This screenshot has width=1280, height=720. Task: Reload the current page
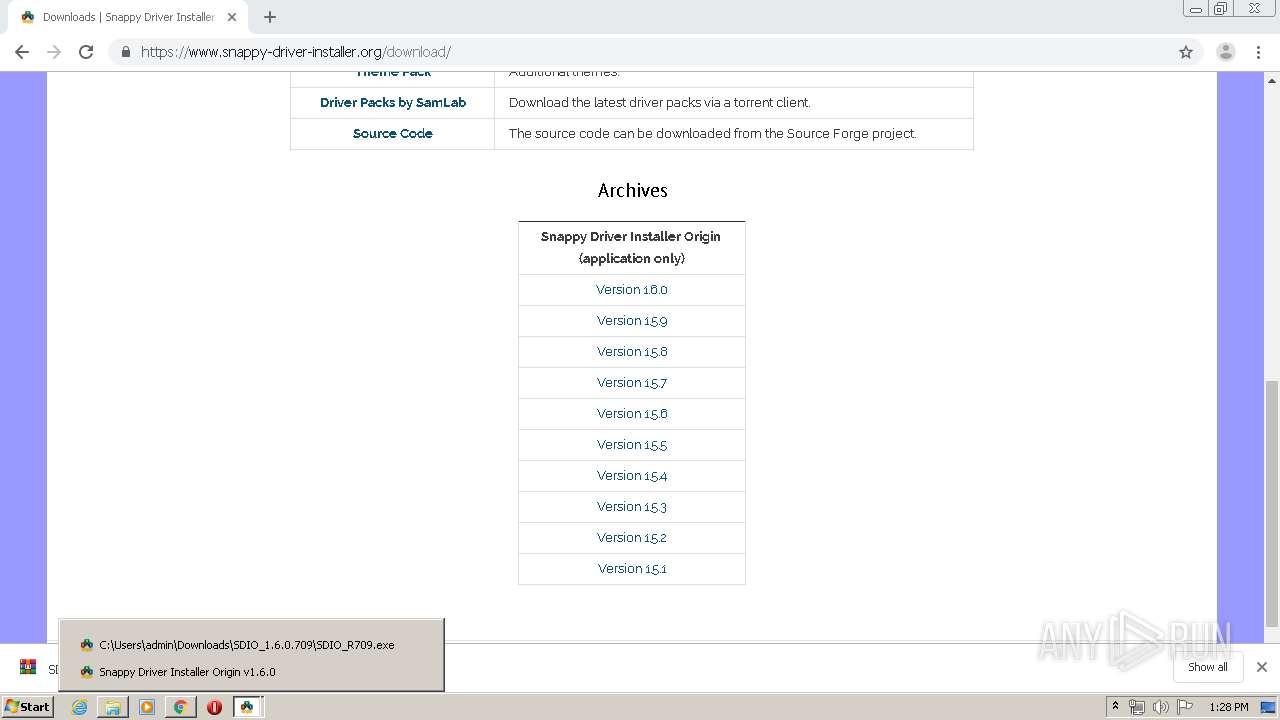point(86,52)
